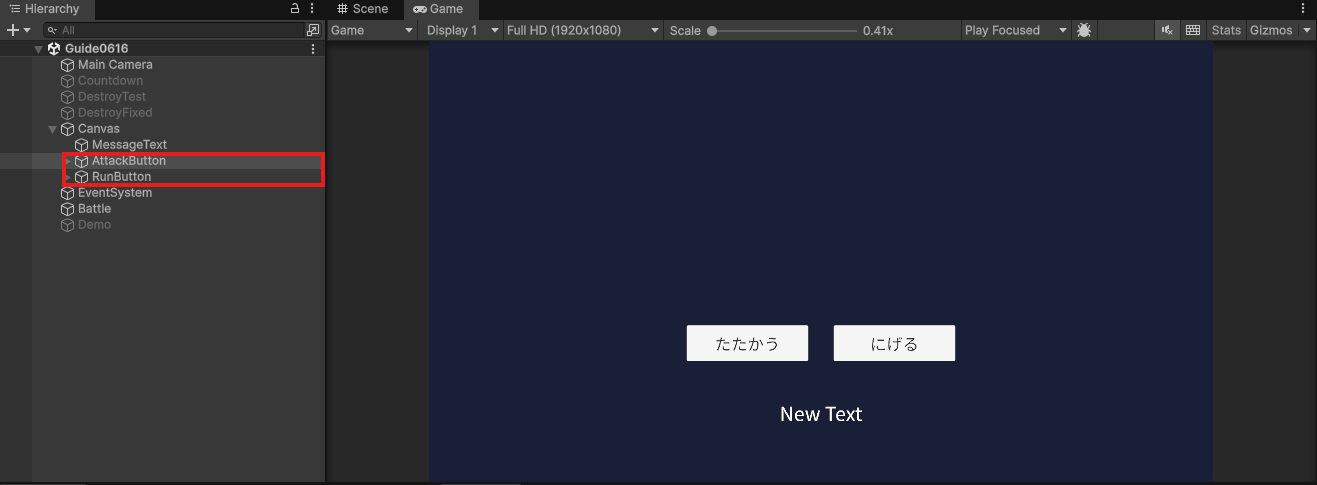
Task: Open the dropdown arrow beside the plus button
Action: coord(27,30)
